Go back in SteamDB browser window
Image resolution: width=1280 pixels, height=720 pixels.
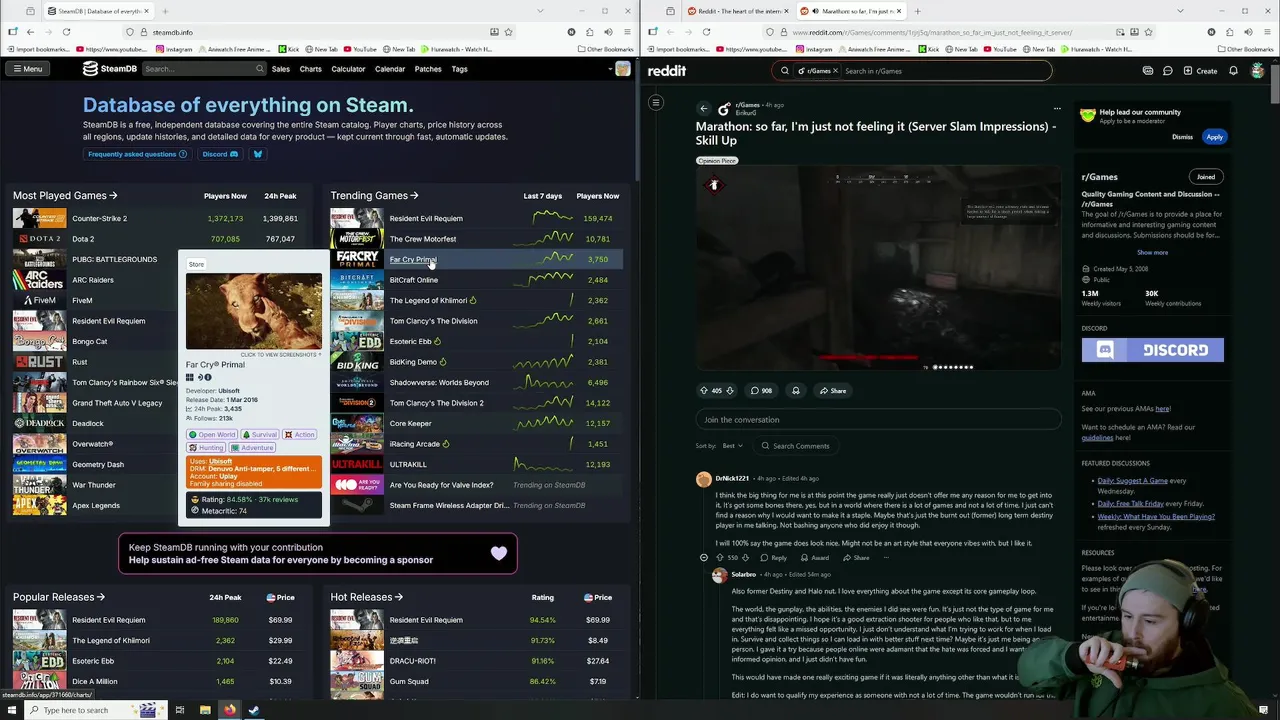click(x=30, y=32)
